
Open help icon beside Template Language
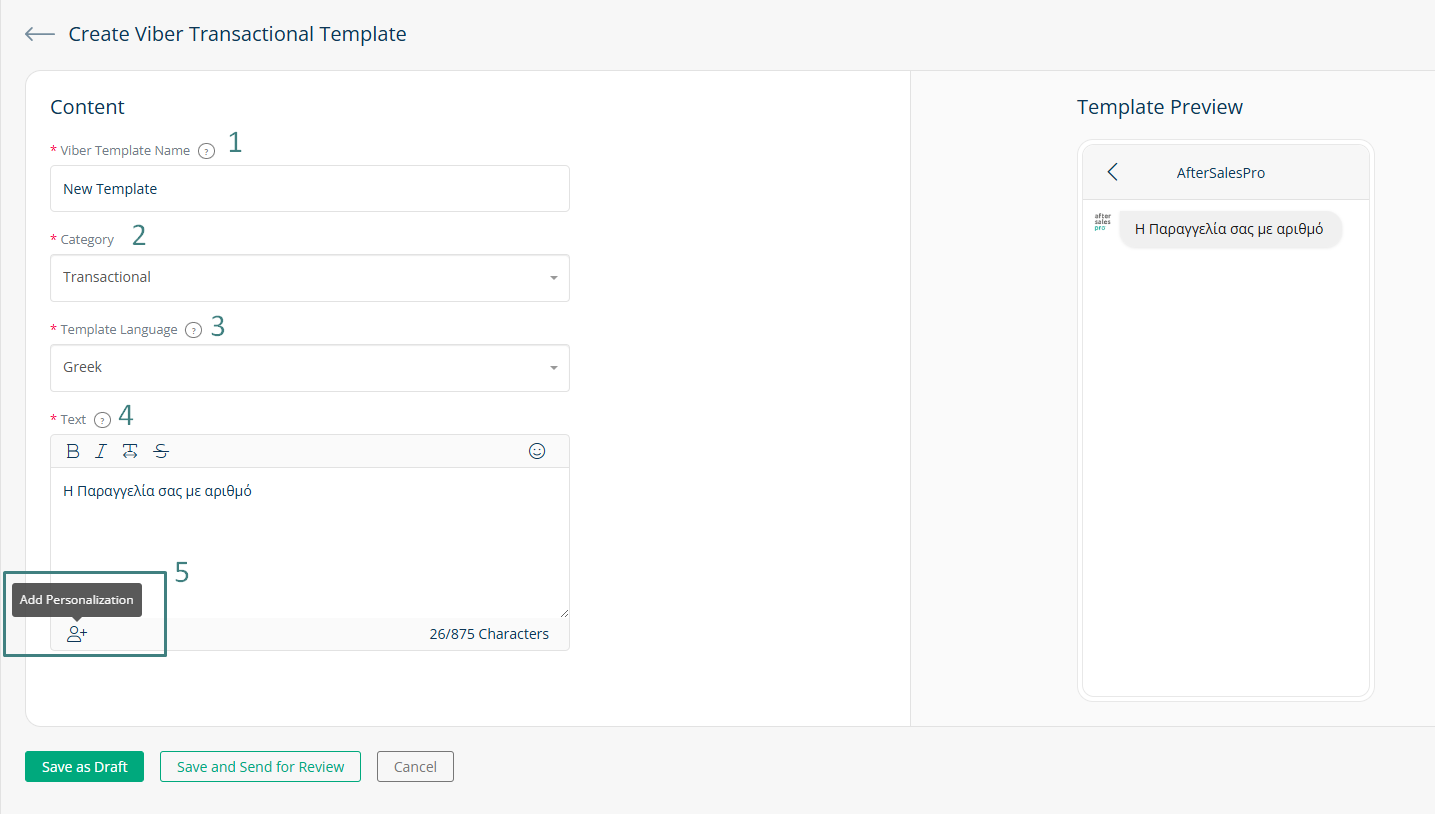[194, 330]
